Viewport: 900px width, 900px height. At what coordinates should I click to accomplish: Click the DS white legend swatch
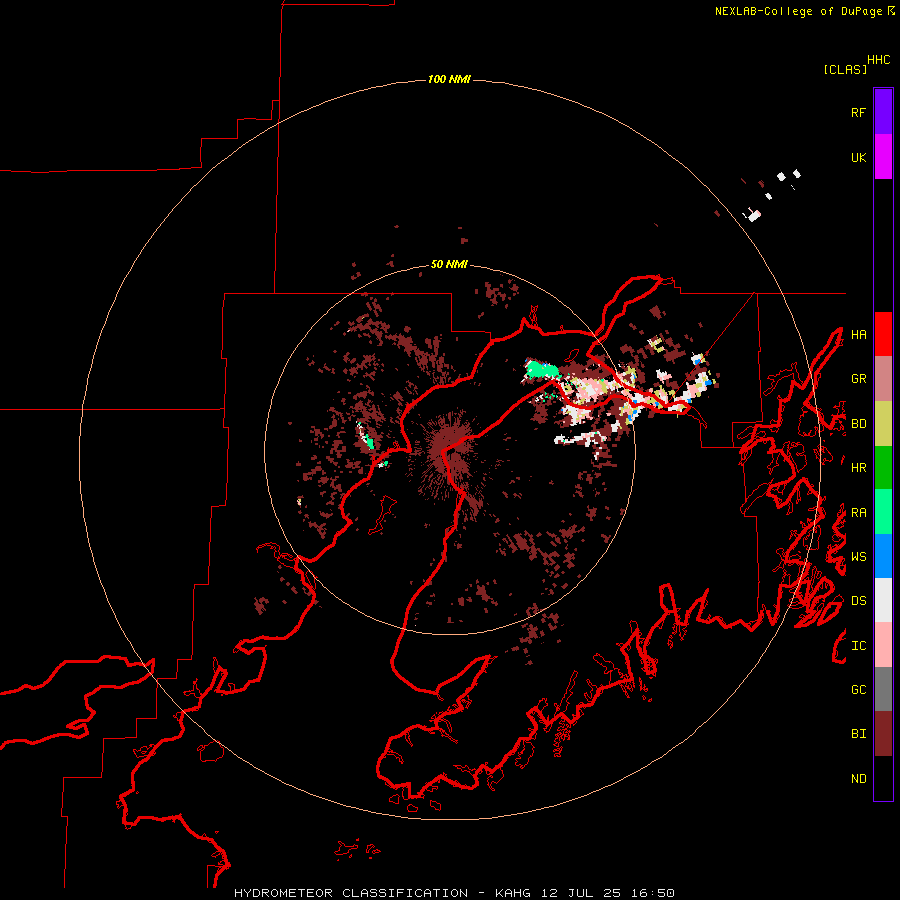click(x=883, y=600)
